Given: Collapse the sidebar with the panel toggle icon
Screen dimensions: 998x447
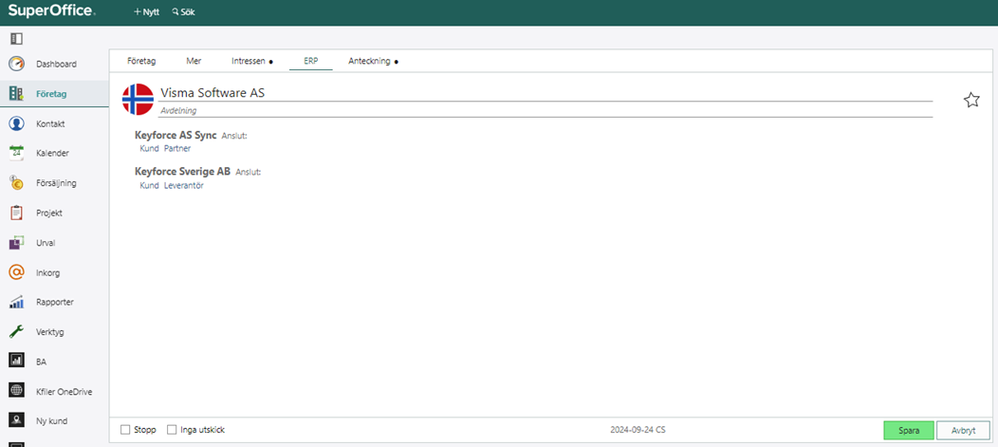Looking at the screenshot, I should (x=17, y=39).
